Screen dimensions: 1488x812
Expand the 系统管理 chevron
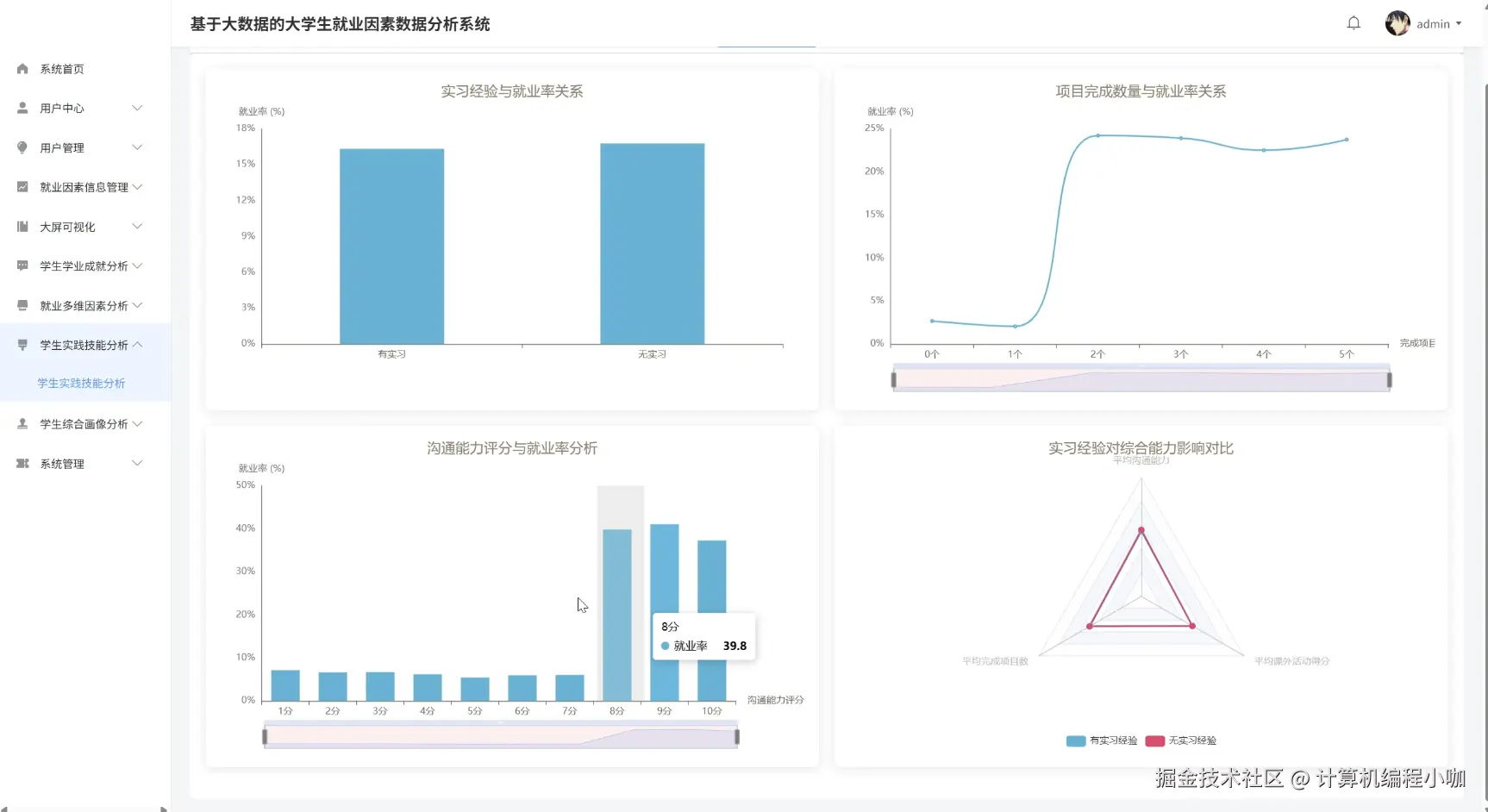click(137, 464)
